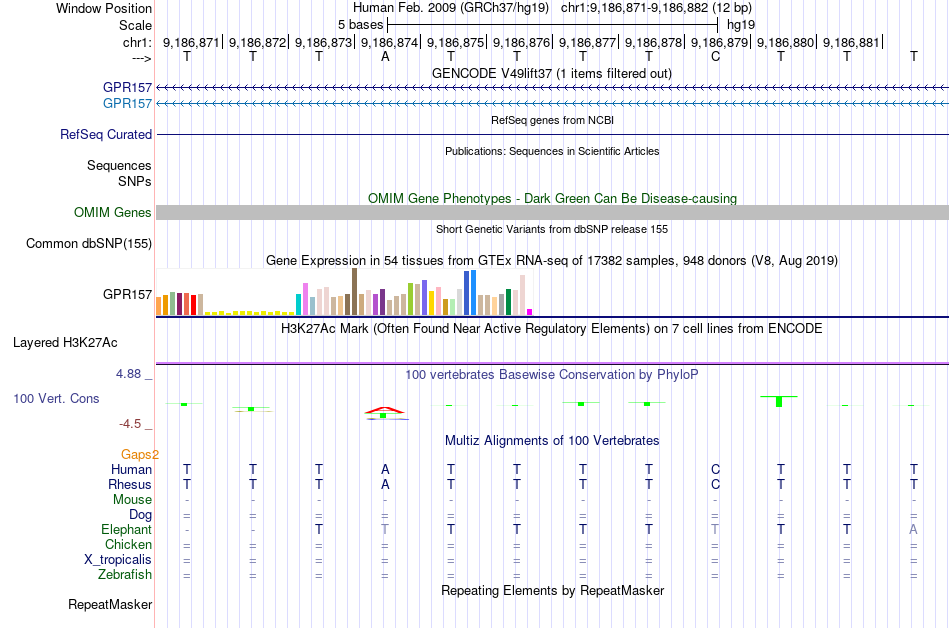This screenshot has height=628, width=950.
Task: Click the Sequences track label
Action: (119, 165)
